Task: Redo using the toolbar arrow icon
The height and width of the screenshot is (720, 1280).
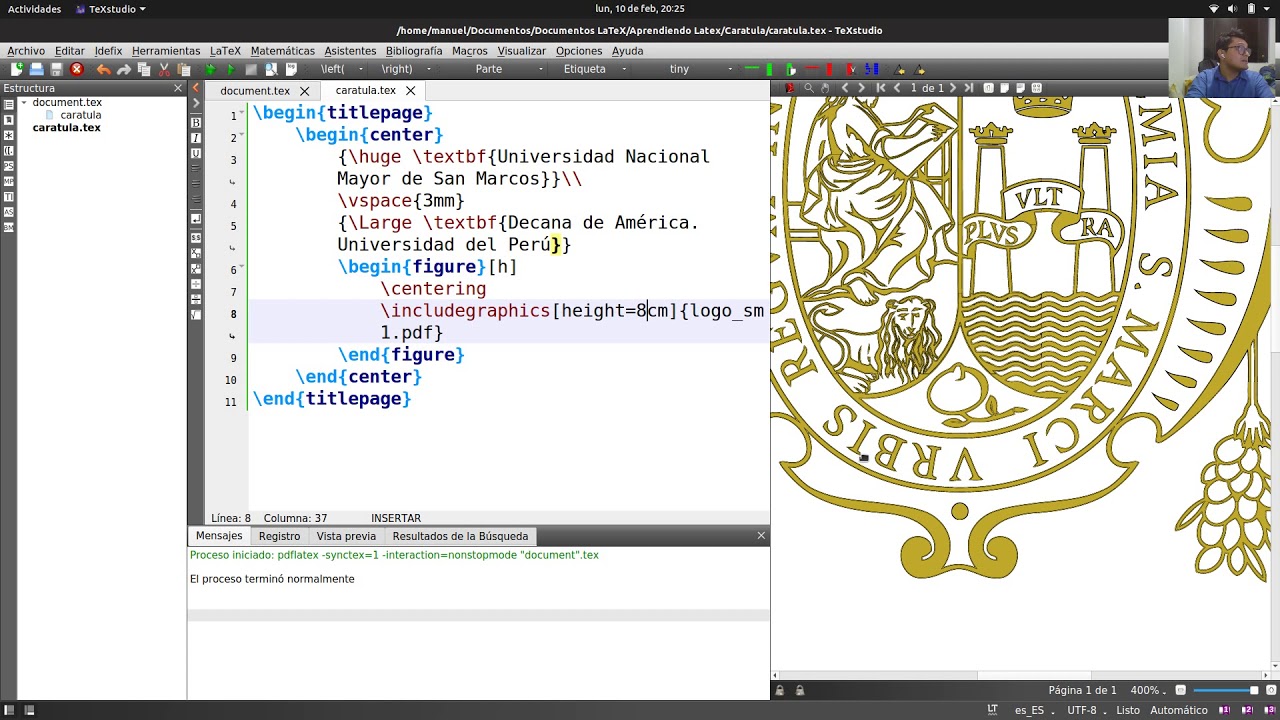Action: tap(123, 69)
